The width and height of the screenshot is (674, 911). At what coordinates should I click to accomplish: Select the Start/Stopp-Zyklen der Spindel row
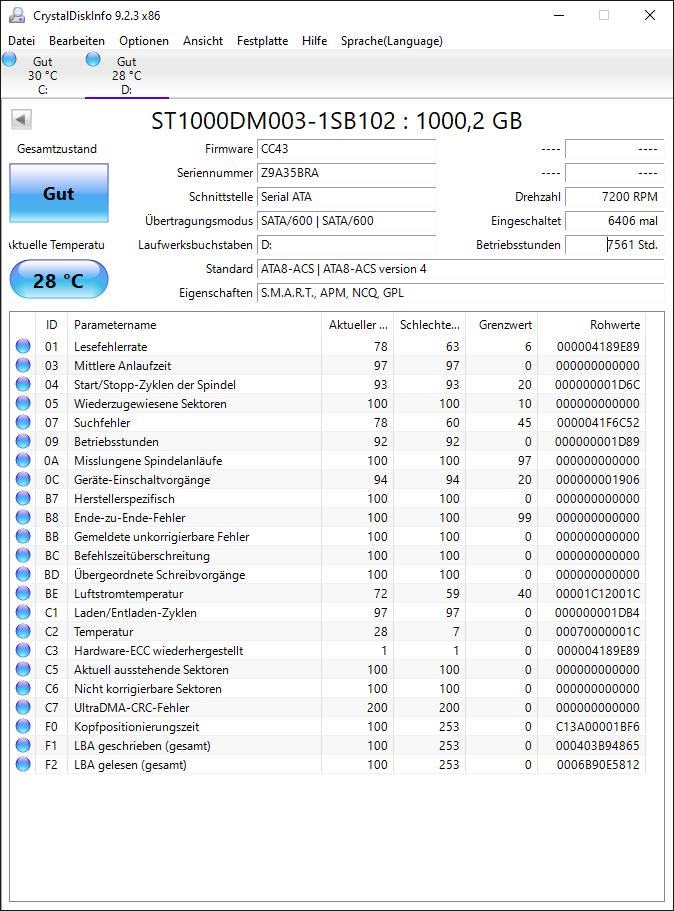pos(328,385)
